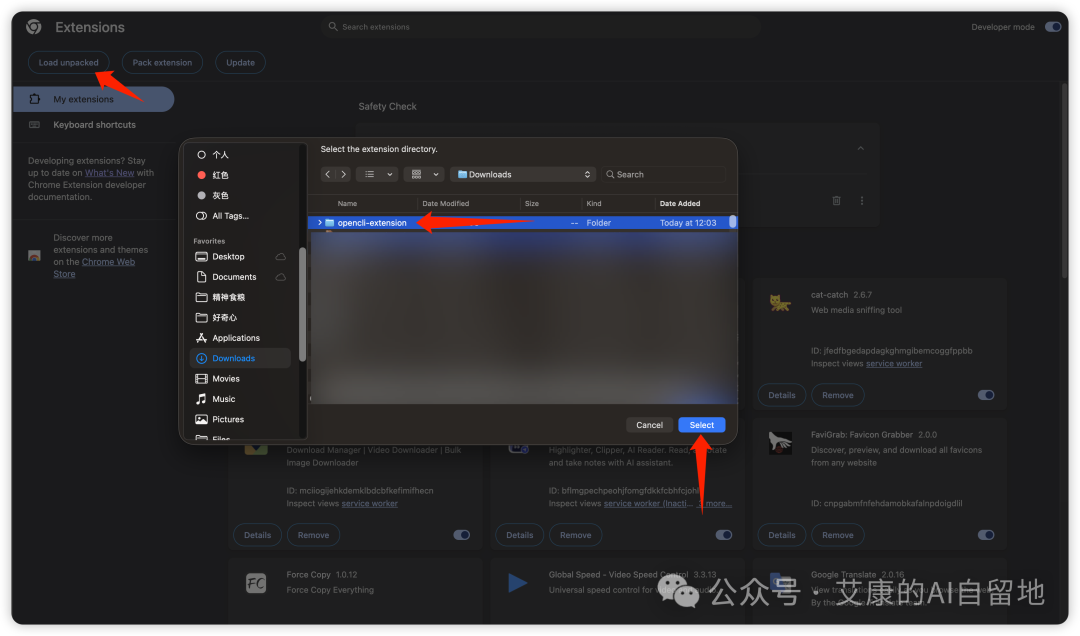Open Keyboard shortcuts in sidebar
The height and width of the screenshot is (636, 1080).
[x=94, y=125]
